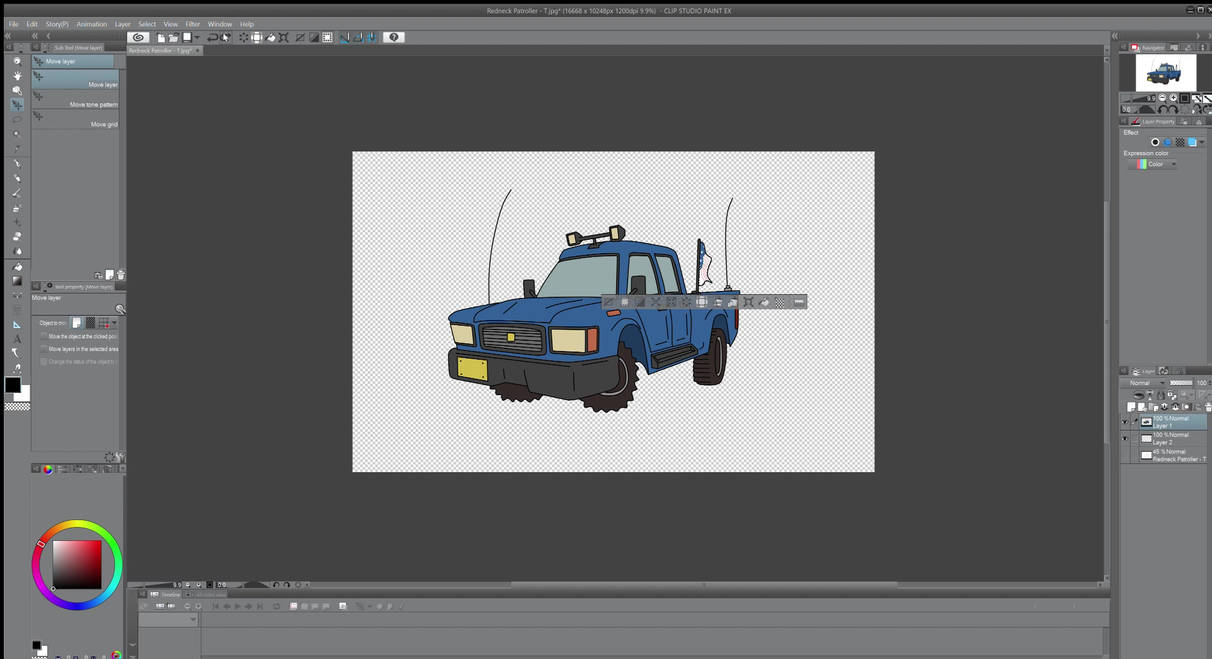Delete sub tool with trash icon

coord(121,275)
